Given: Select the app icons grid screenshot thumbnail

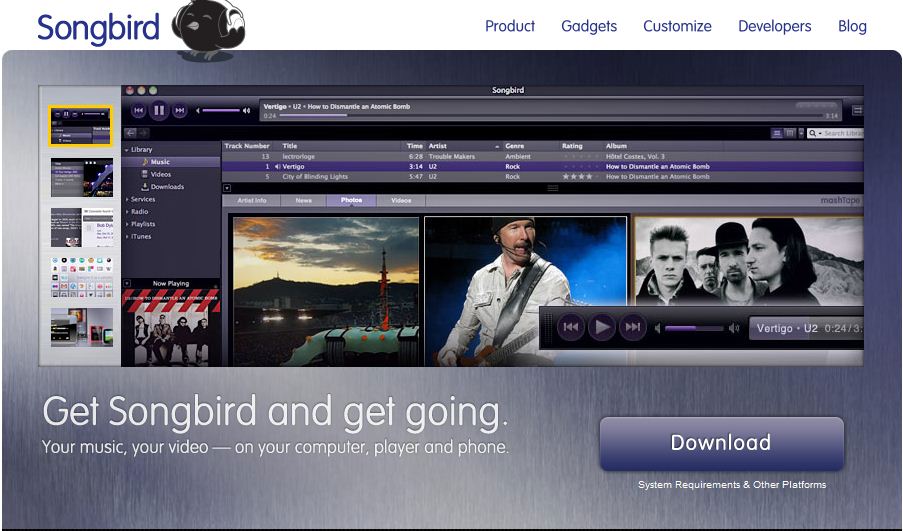Looking at the screenshot, I should [x=82, y=278].
